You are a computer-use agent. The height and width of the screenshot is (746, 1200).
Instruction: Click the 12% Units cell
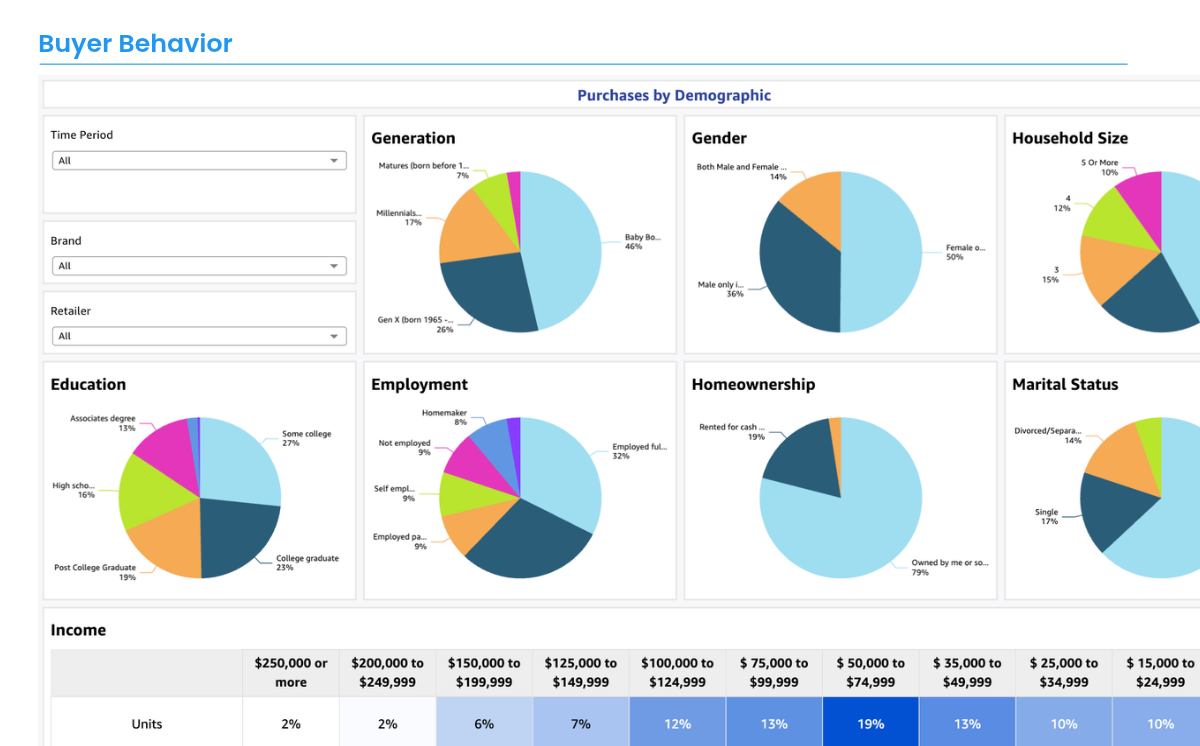tap(678, 724)
